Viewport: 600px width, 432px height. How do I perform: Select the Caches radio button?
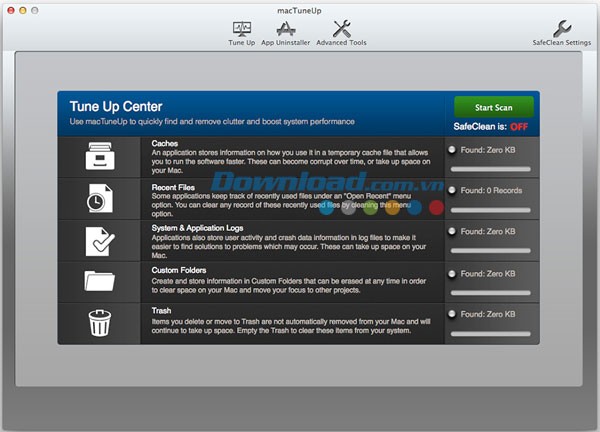452,149
